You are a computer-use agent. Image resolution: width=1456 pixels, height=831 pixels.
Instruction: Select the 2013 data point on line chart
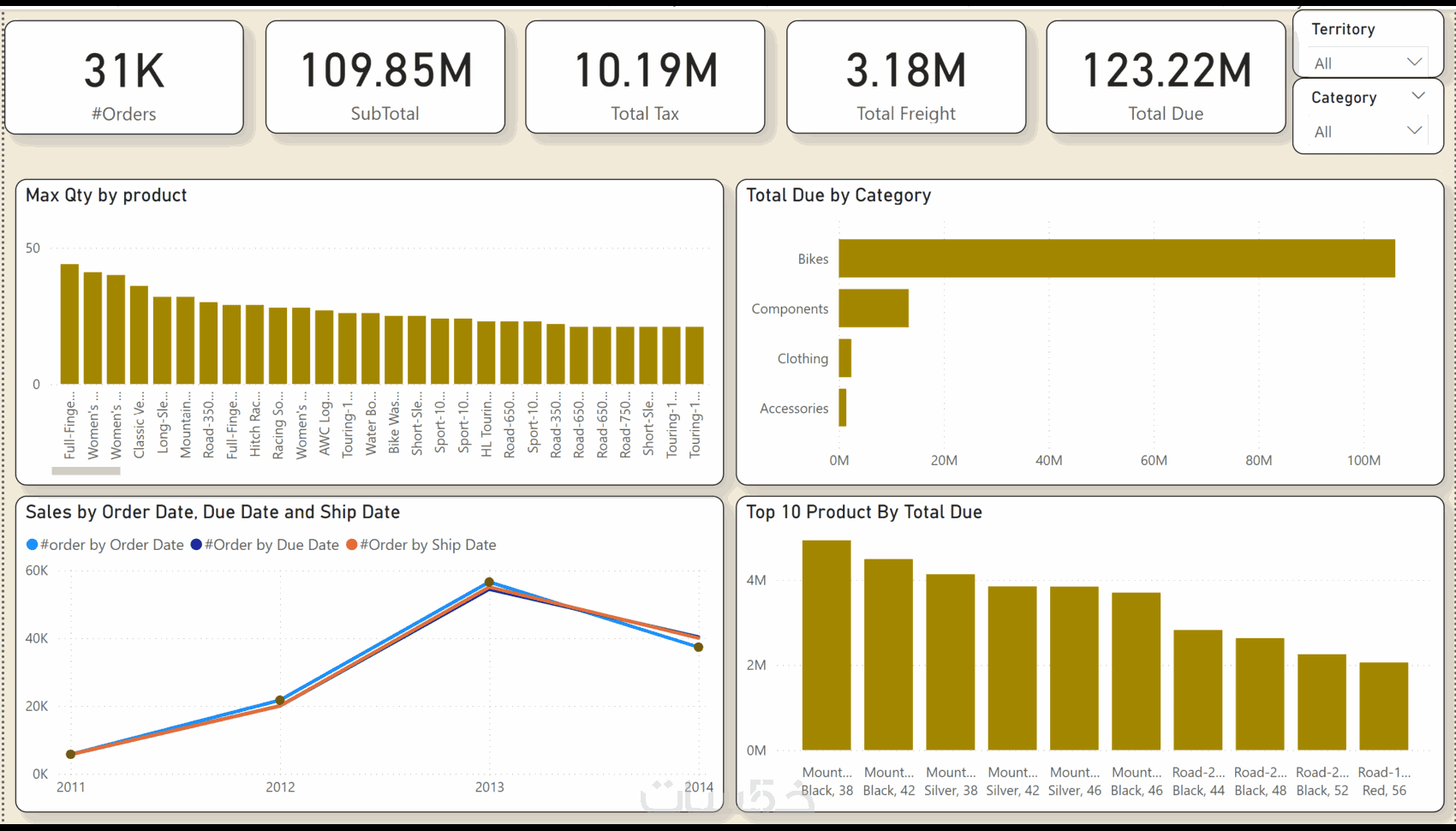pos(489,583)
